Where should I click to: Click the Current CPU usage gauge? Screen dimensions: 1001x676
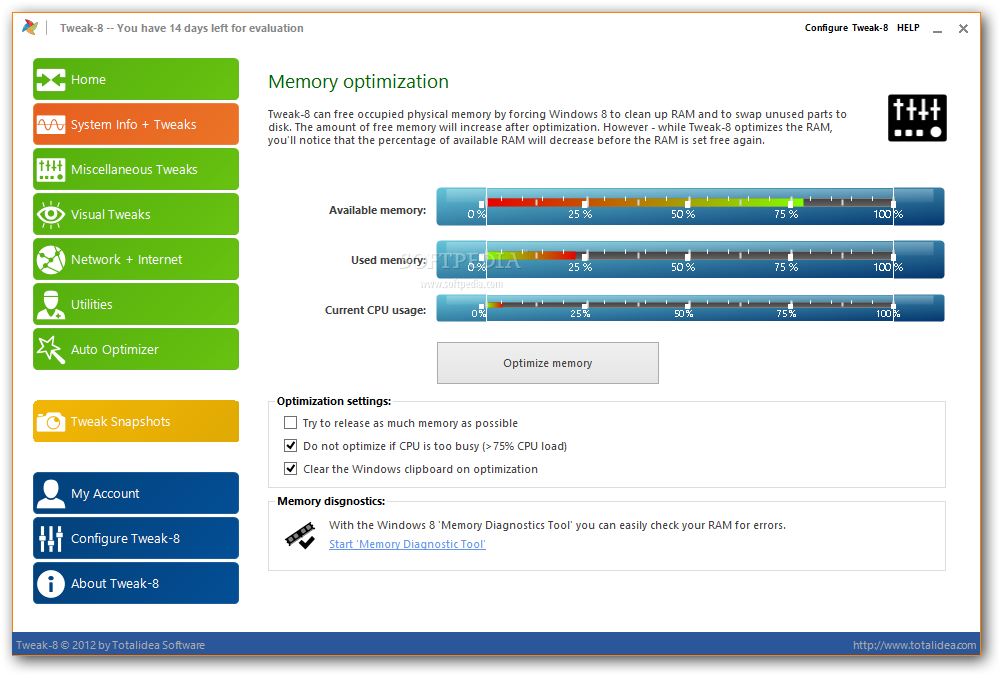690,308
